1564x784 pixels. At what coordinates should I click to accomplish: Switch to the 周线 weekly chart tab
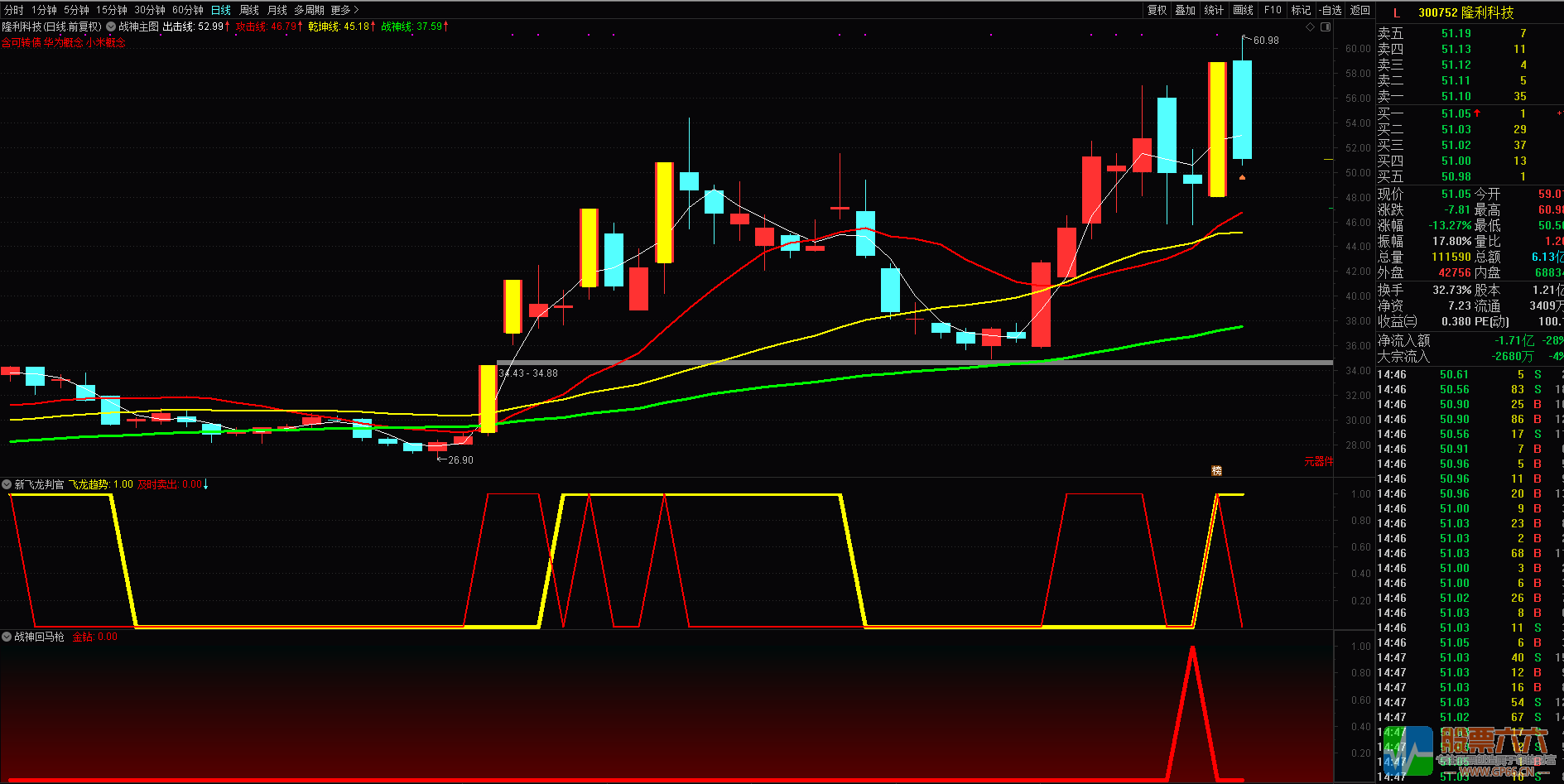click(x=249, y=10)
